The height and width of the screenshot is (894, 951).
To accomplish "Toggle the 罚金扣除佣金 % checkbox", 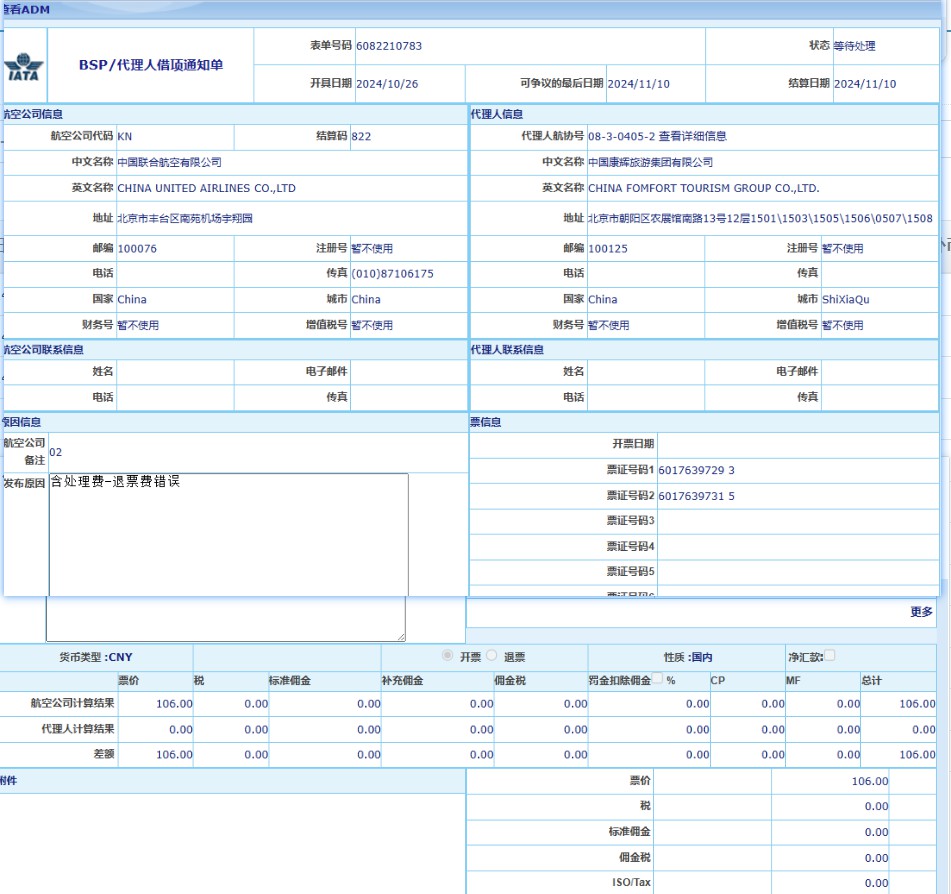I will coord(658,679).
